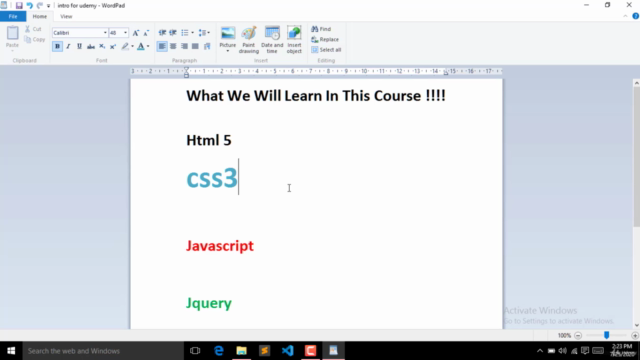Click the Javascript red text line
This screenshot has width=640, height=360.
220,246
